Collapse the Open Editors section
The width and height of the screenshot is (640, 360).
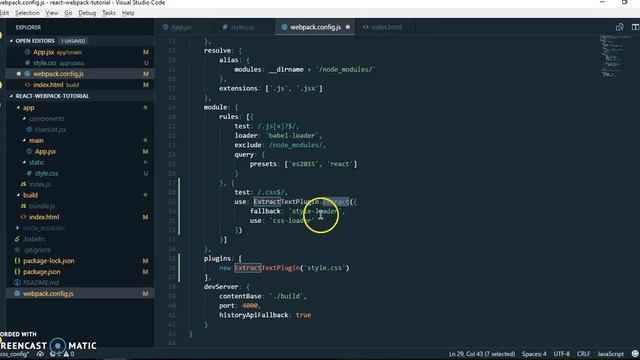coord(11,41)
